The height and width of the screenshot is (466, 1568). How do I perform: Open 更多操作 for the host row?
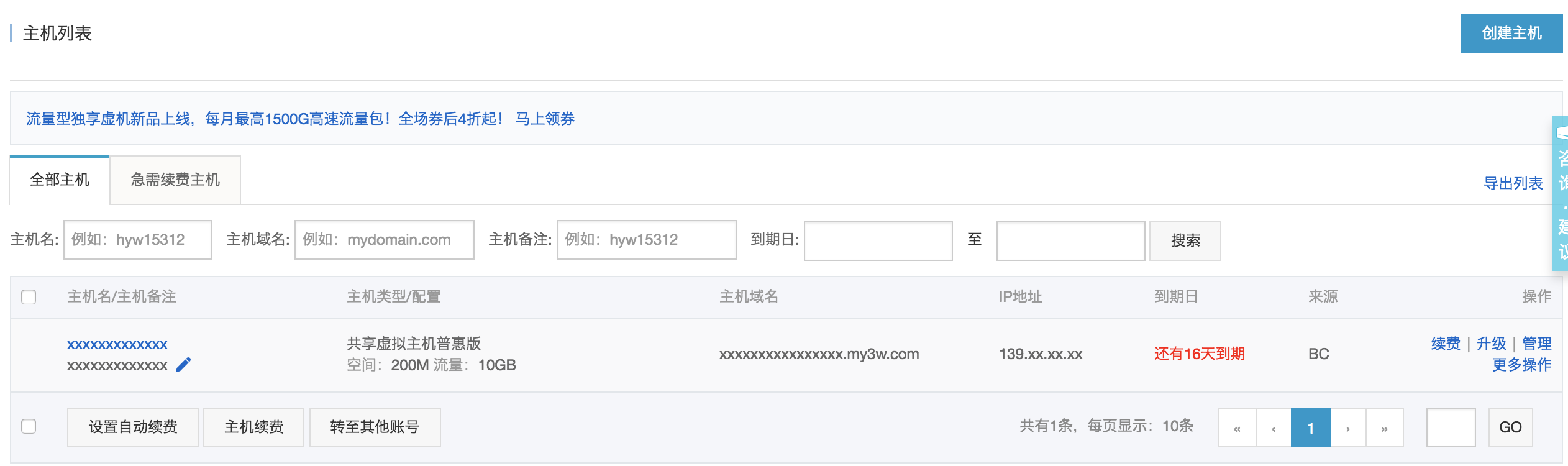point(1521,365)
